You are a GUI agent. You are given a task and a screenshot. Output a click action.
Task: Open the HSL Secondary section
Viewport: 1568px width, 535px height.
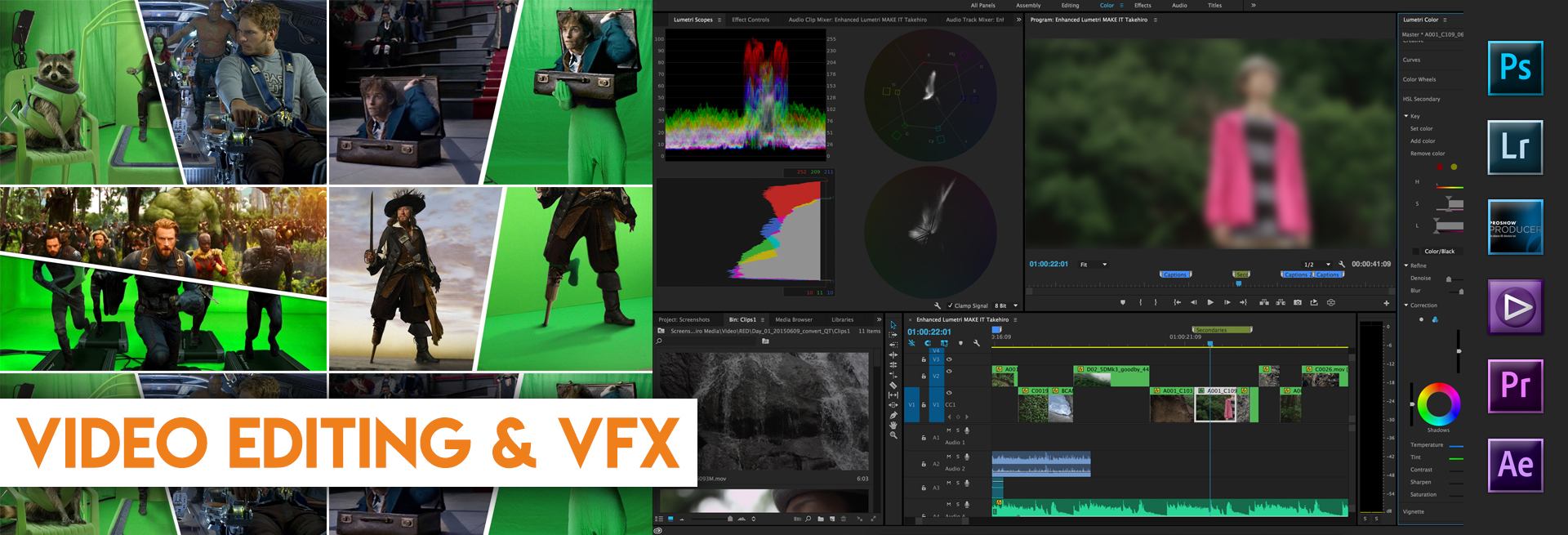coord(1422,99)
